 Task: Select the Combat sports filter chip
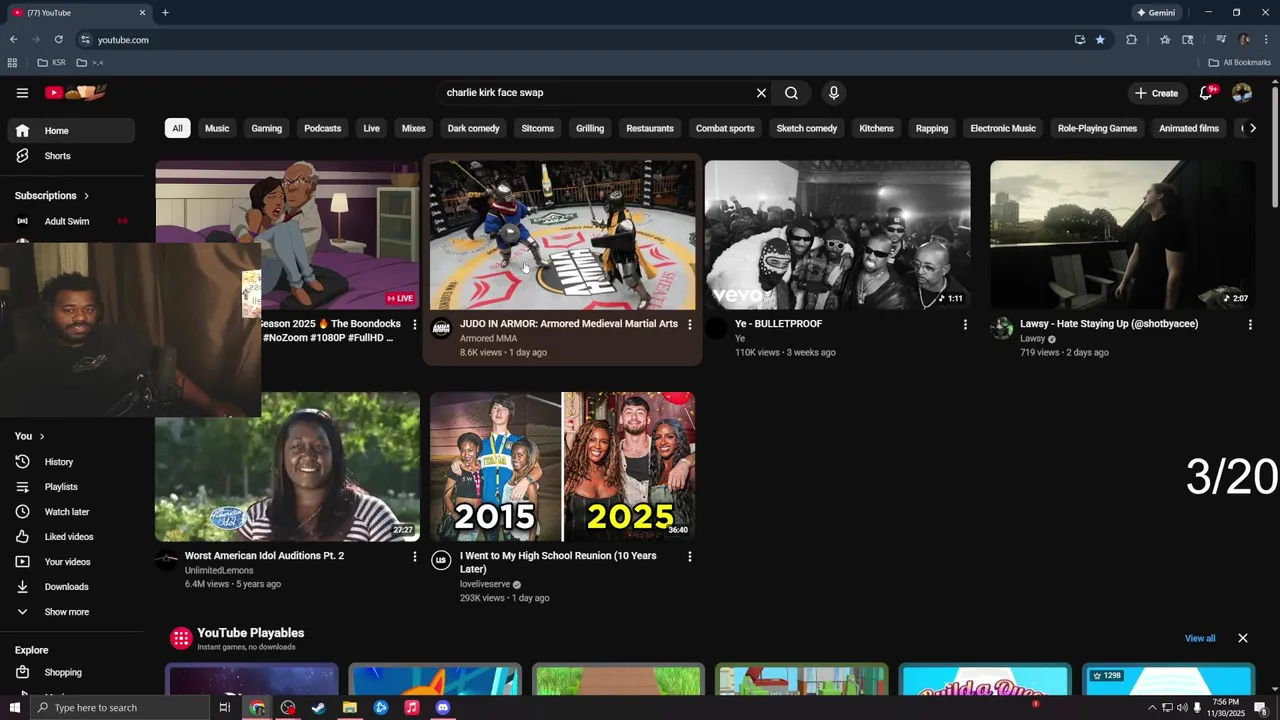725,128
